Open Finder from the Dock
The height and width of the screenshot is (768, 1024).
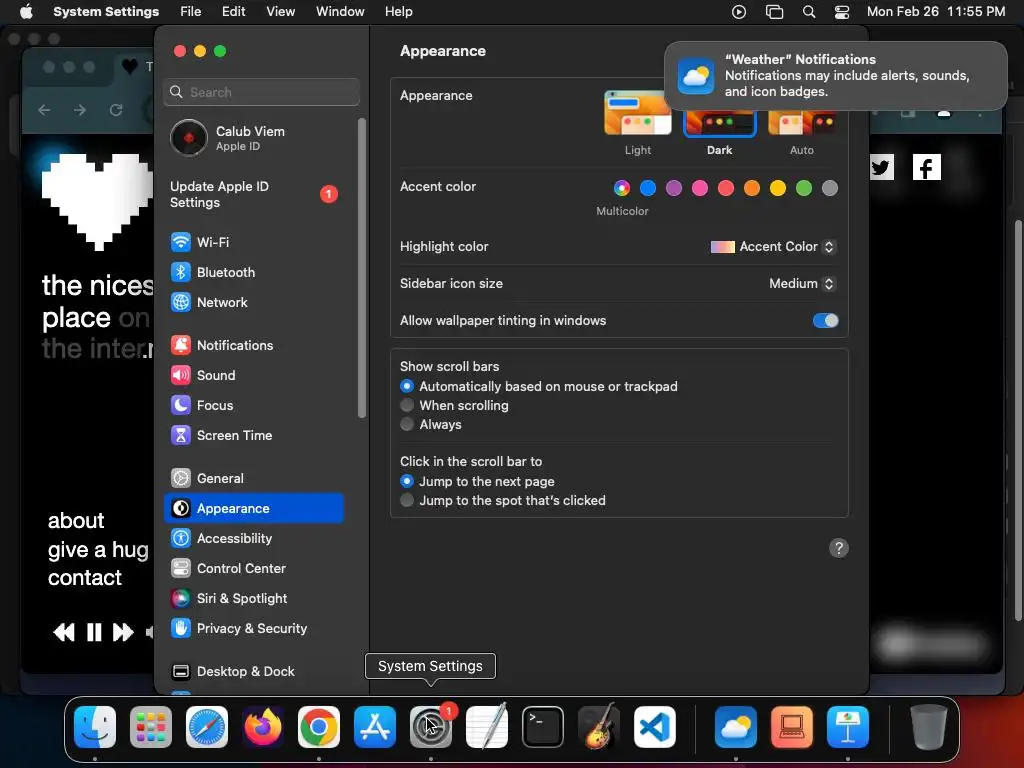pyautogui.click(x=95, y=727)
